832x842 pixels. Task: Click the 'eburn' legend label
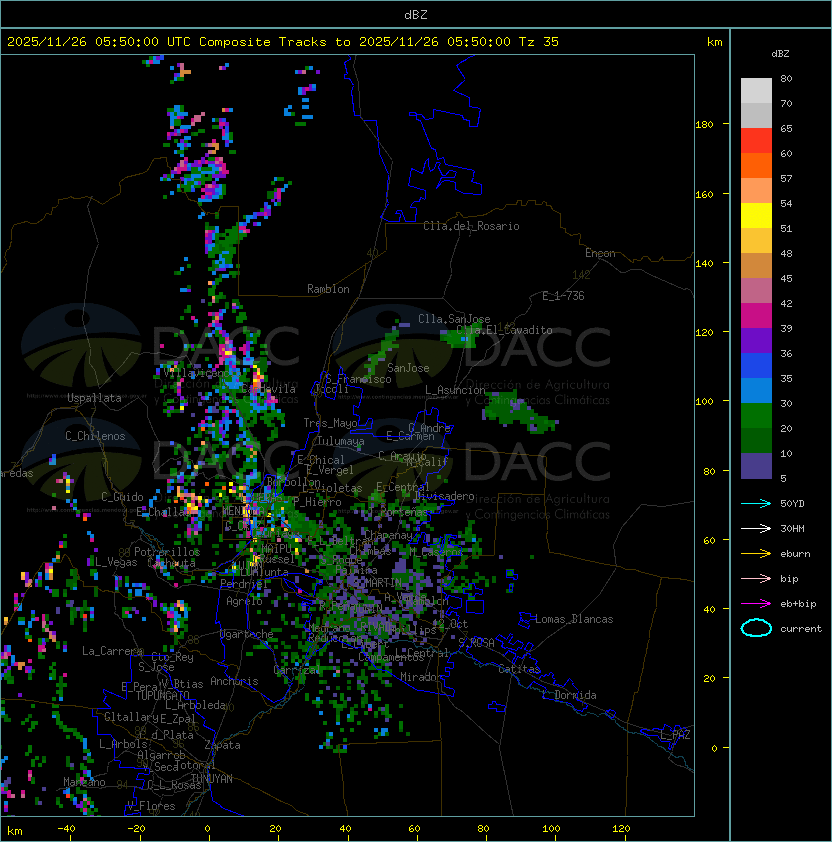[795, 554]
